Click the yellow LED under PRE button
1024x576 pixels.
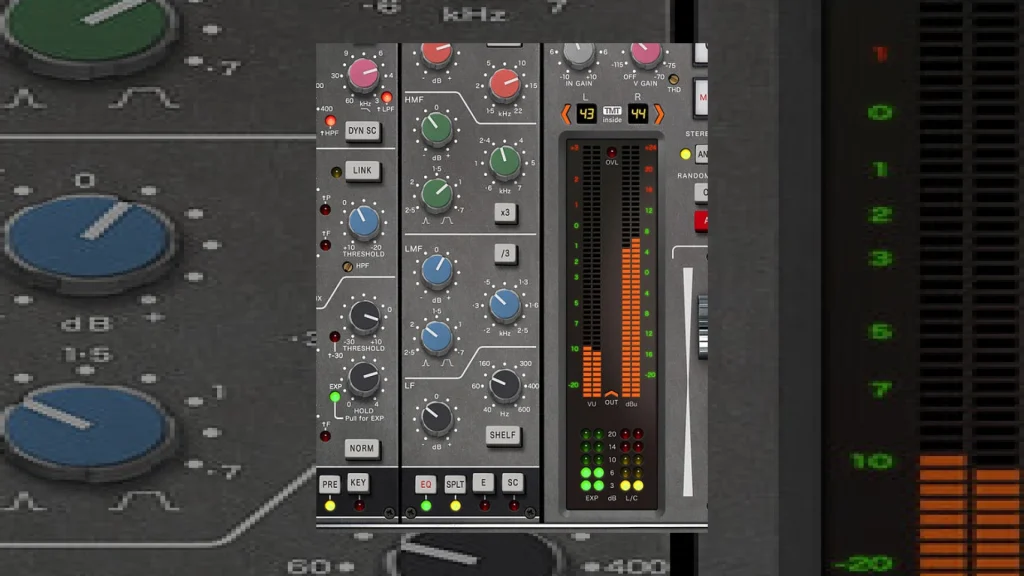(330, 506)
